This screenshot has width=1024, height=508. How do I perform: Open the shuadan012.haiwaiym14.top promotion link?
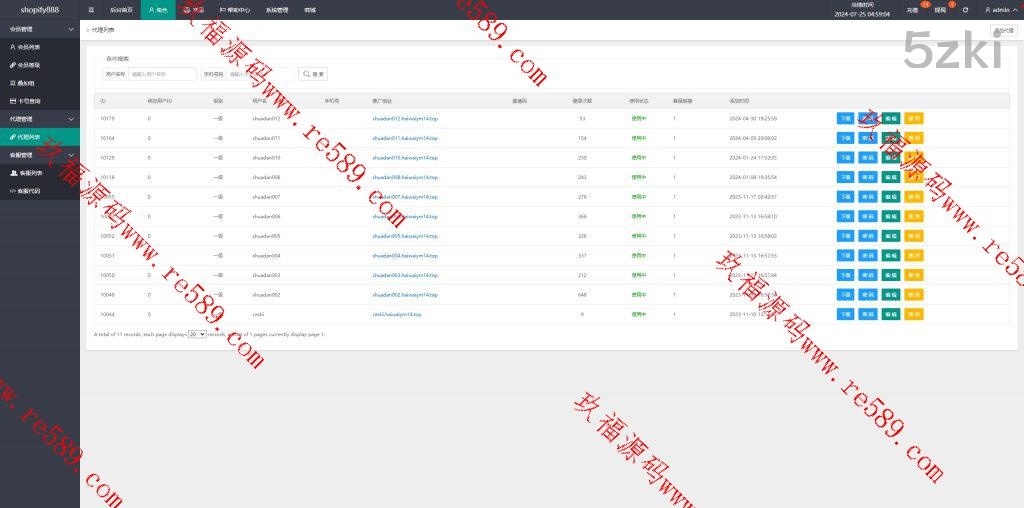404,118
